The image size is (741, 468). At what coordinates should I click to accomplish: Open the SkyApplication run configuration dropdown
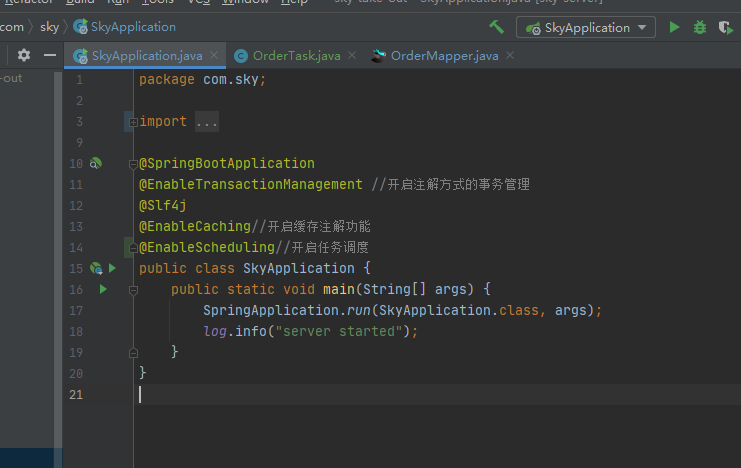point(586,27)
